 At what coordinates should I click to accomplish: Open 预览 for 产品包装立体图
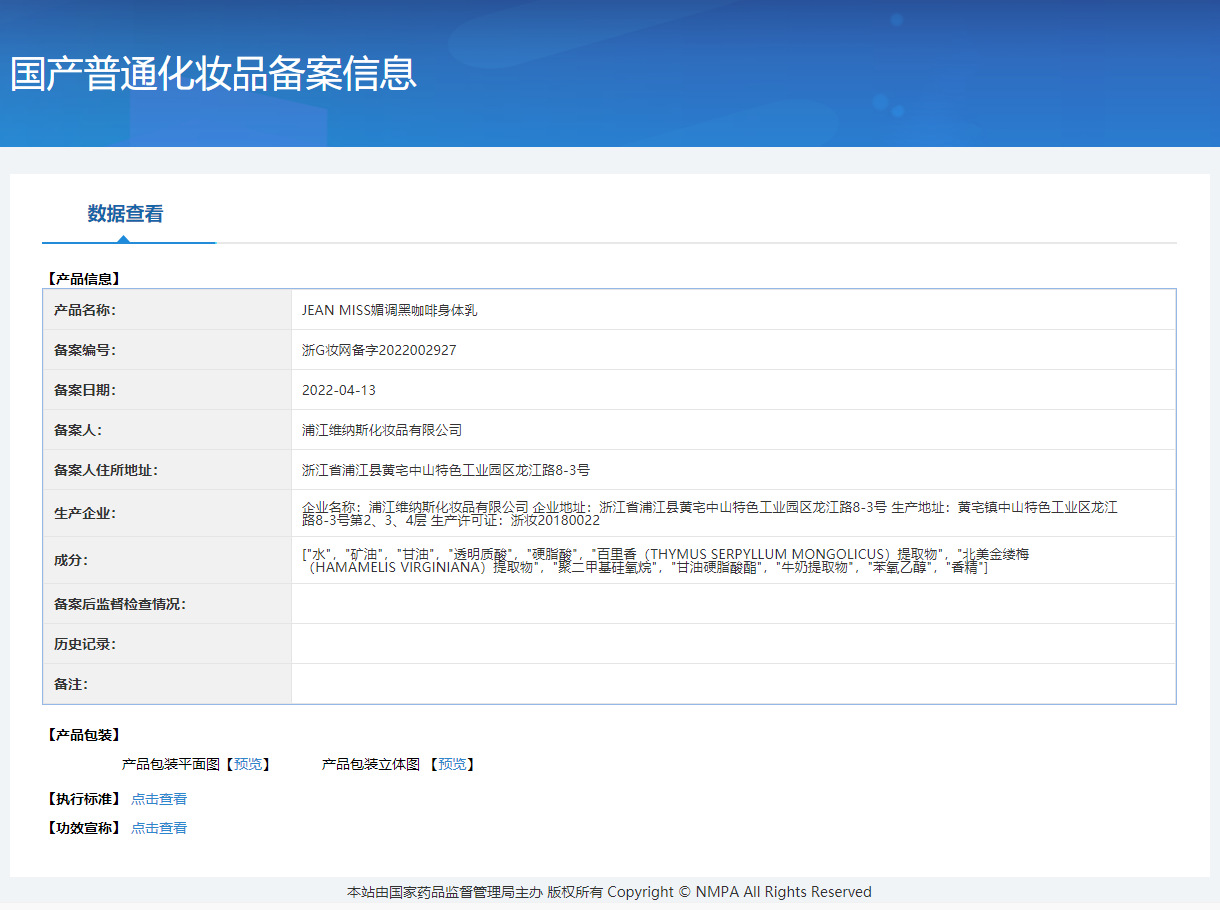pos(451,764)
